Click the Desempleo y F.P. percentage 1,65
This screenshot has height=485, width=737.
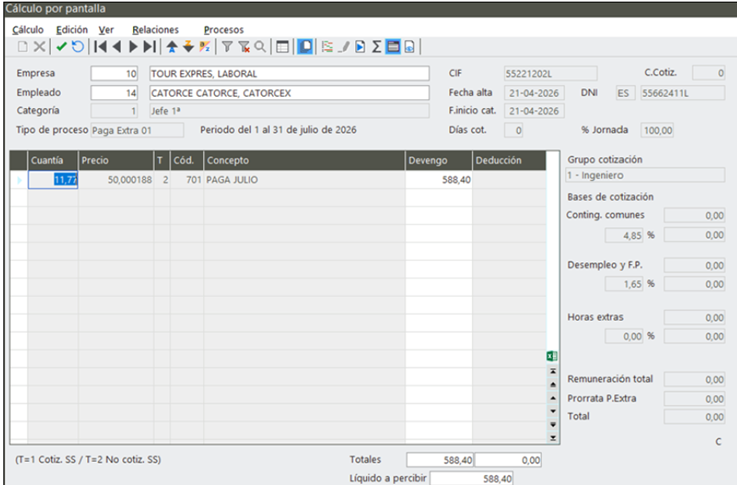(x=624, y=284)
